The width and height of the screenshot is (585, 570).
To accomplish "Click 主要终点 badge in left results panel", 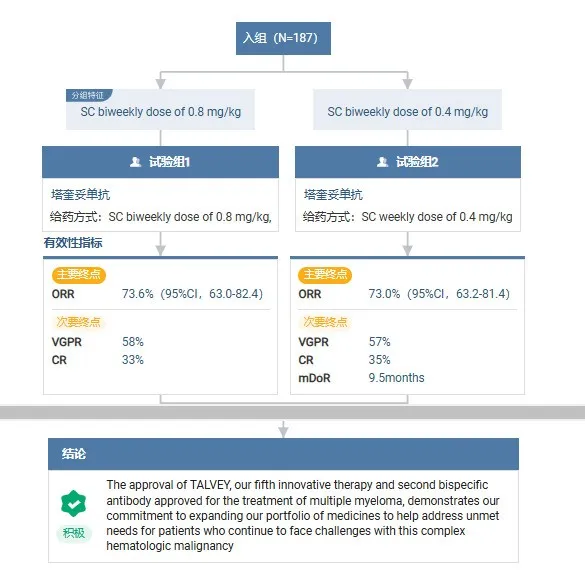I will click(79, 275).
